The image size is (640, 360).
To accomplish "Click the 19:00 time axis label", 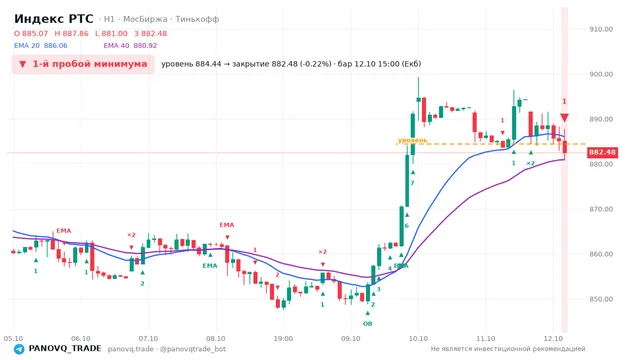I will [x=283, y=338].
